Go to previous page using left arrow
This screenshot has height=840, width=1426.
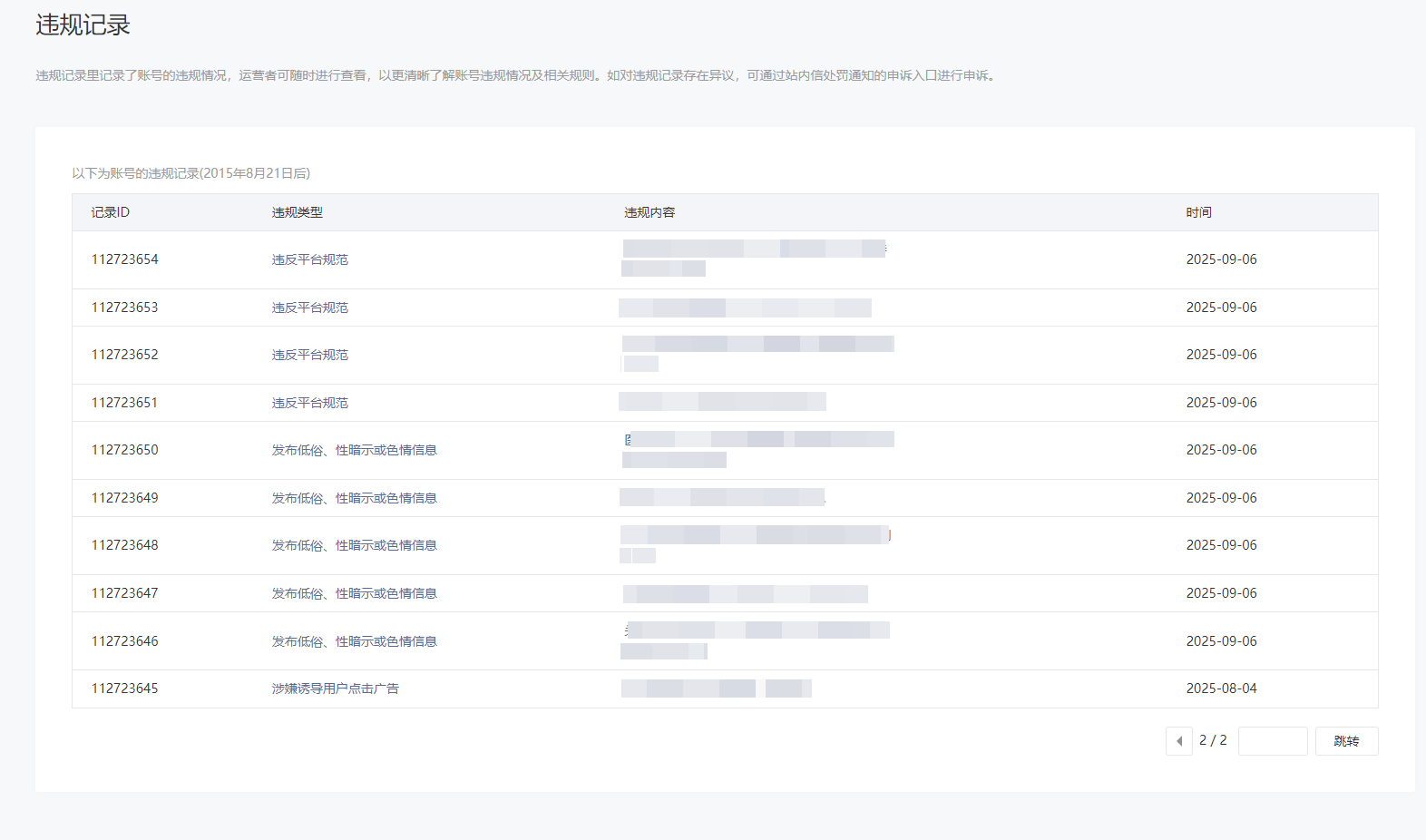point(1178,741)
